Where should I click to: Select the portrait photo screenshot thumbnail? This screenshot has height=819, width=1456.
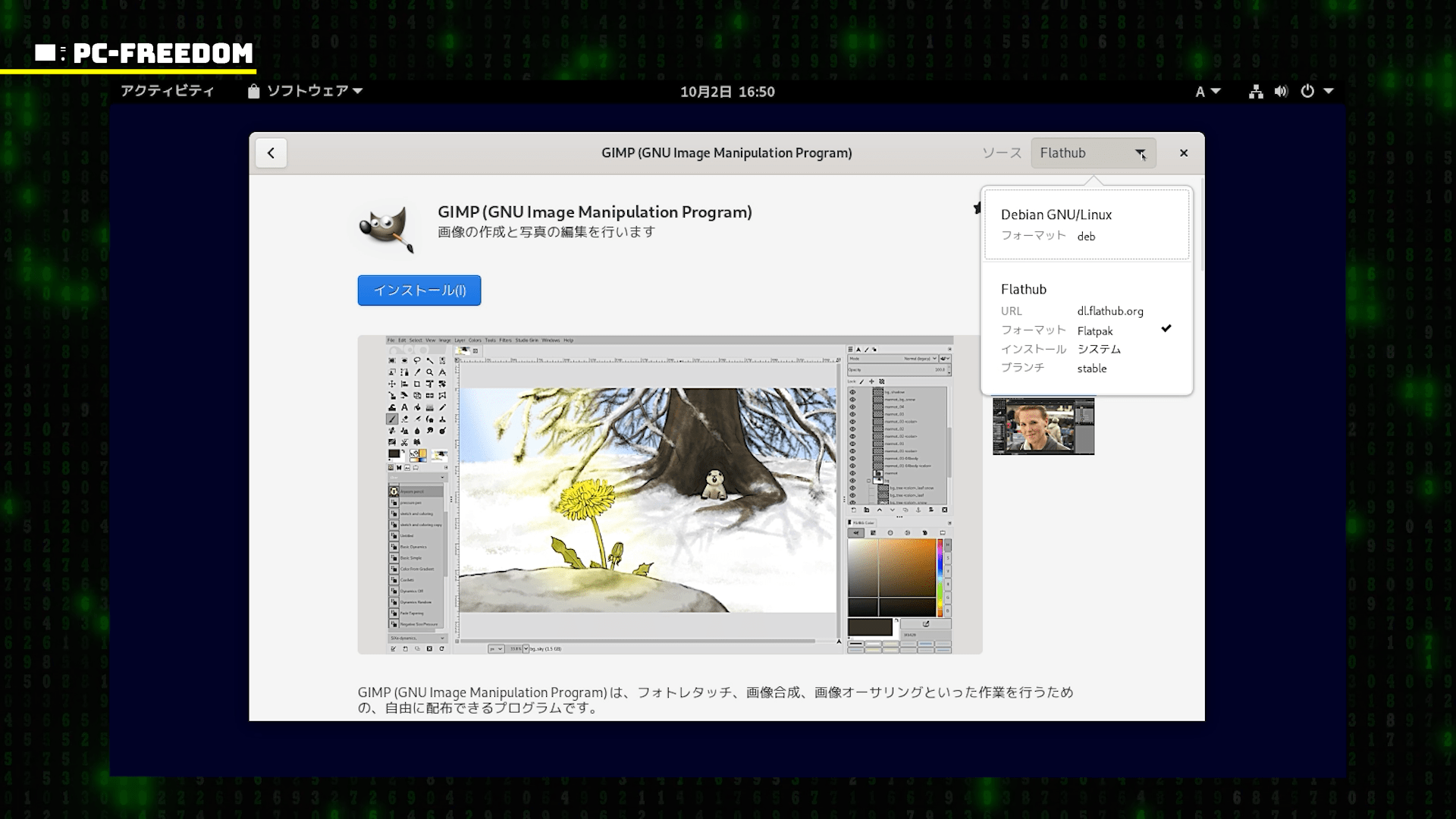[x=1043, y=426]
